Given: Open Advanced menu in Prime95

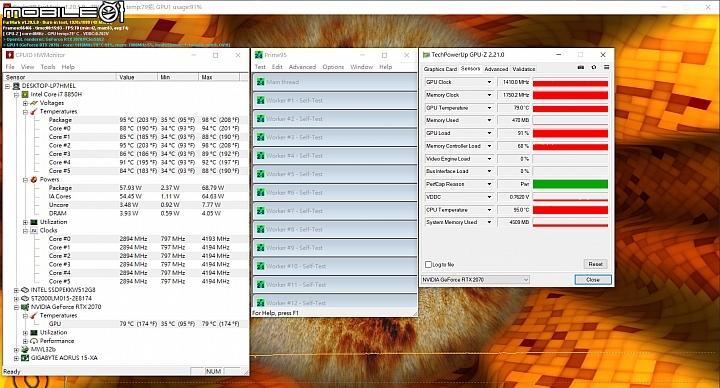Looking at the screenshot, I should [x=302, y=67].
